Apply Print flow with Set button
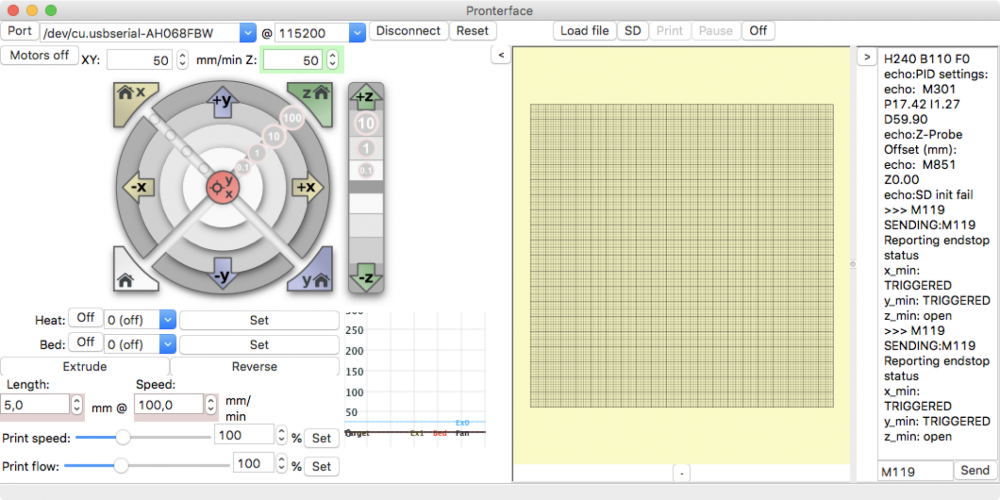 tap(321, 467)
